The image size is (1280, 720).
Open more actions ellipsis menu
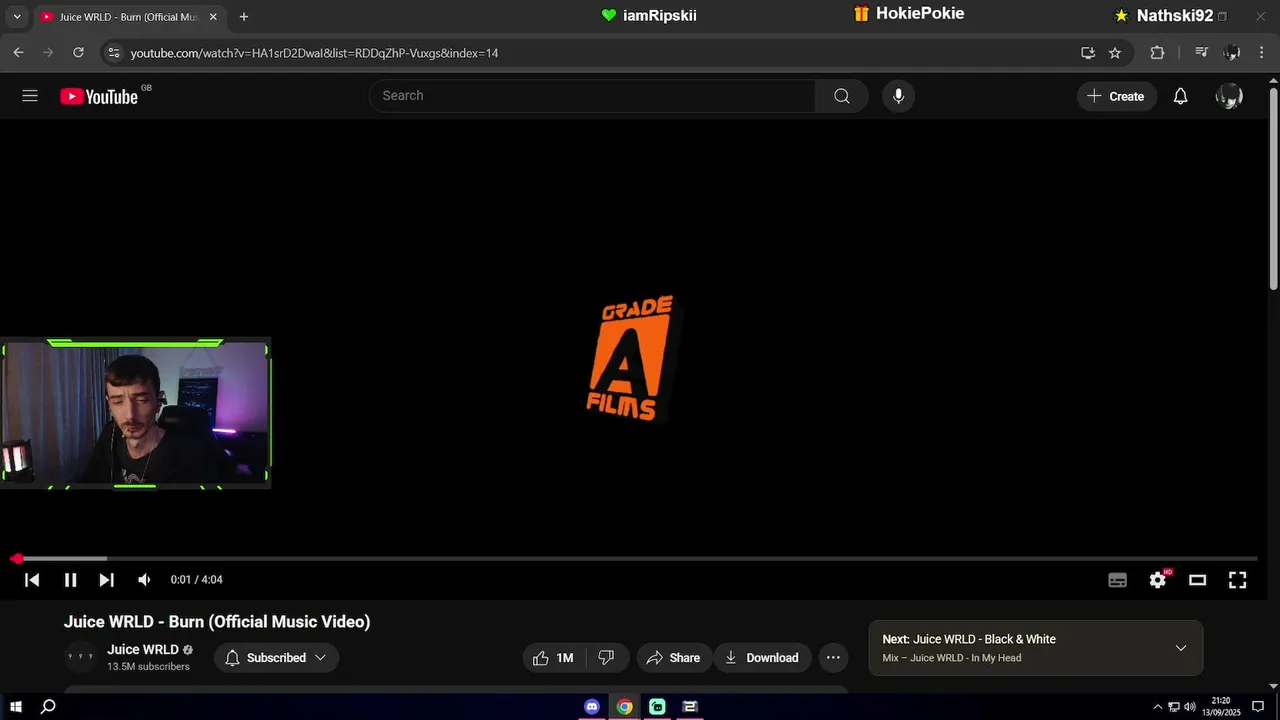[x=833, y=658]
